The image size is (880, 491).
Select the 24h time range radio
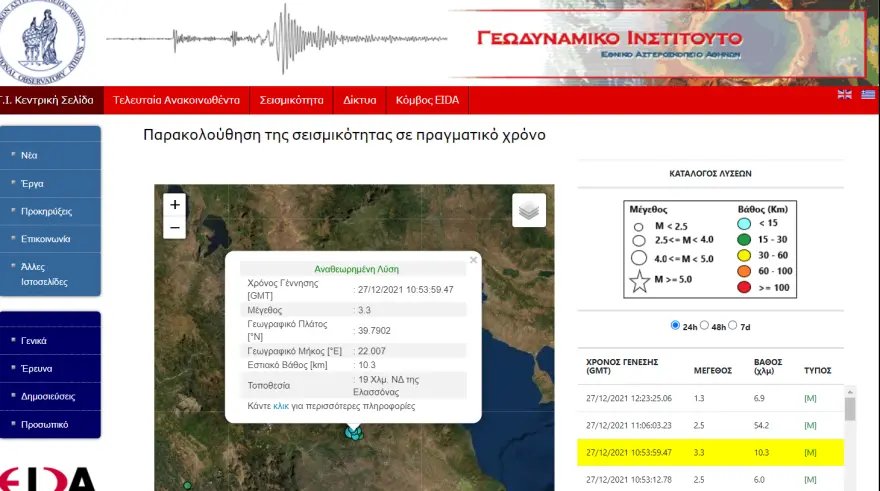coord(676,326)
